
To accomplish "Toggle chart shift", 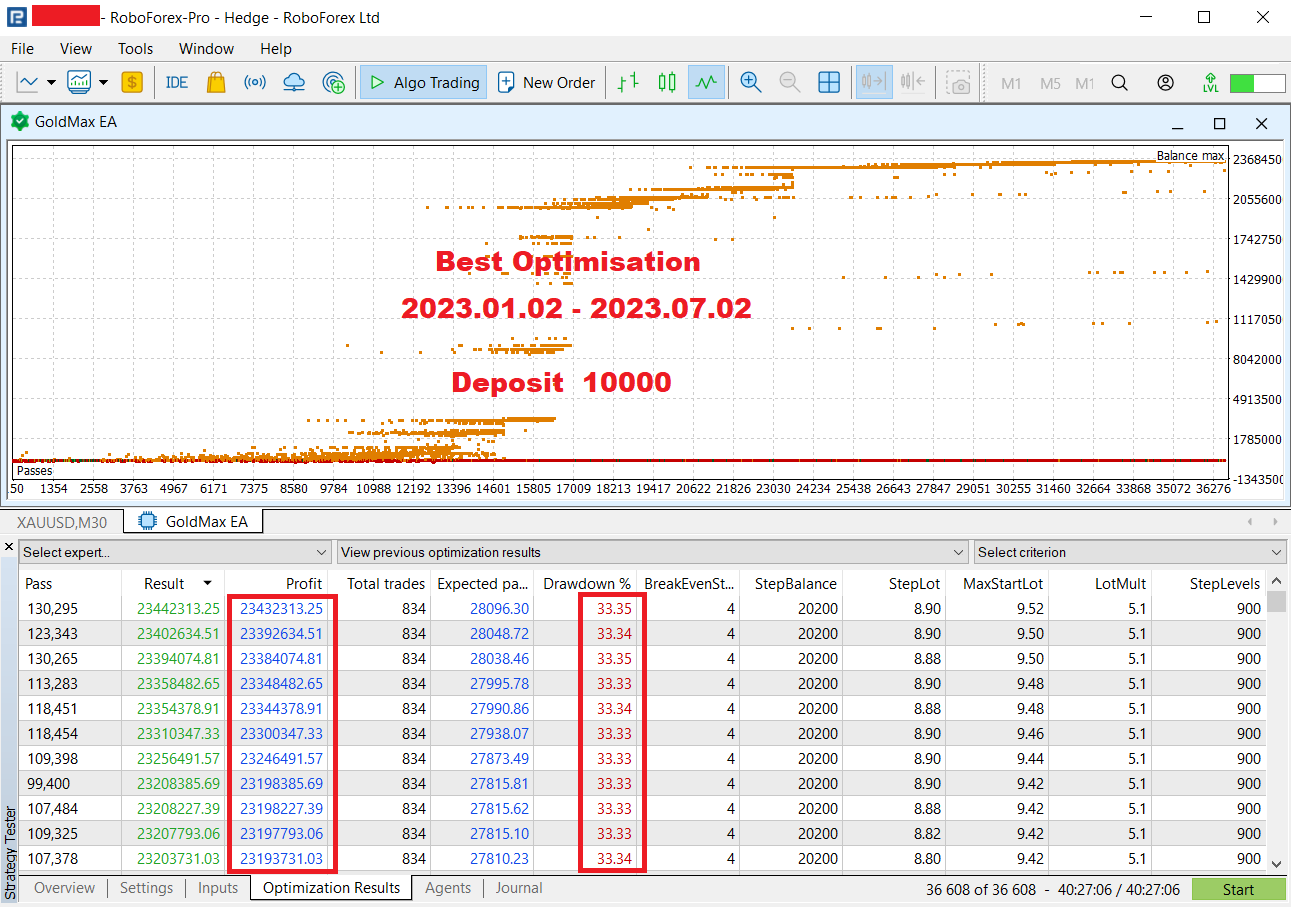I will click(x=912, y=82).
